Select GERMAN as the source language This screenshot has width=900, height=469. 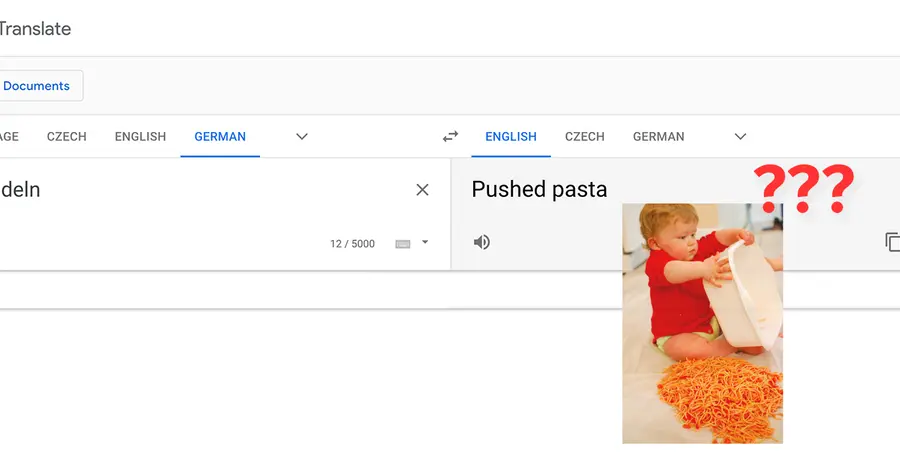220,137
